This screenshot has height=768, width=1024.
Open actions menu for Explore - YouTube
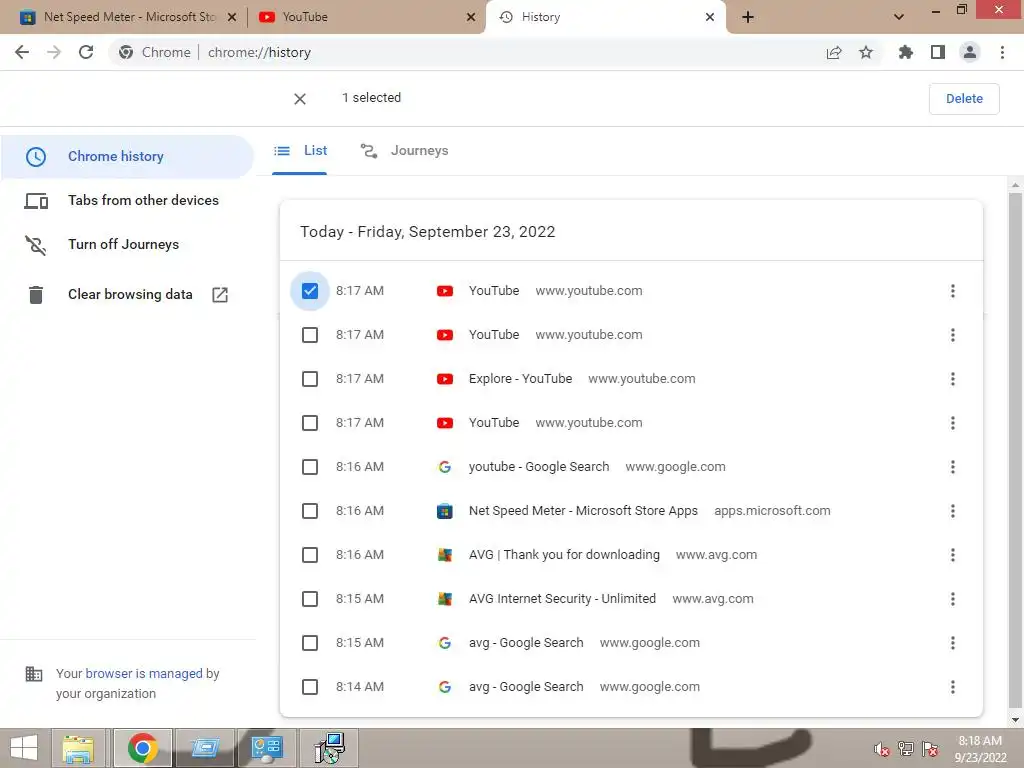click(953, 379)
